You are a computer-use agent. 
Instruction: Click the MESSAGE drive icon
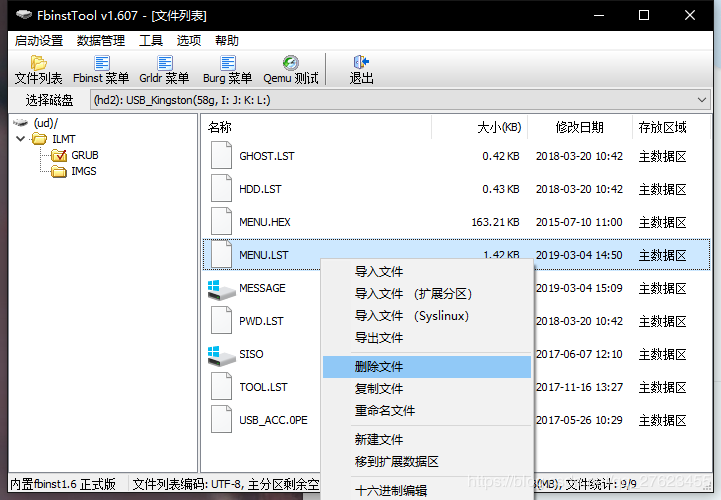(221, 290)
